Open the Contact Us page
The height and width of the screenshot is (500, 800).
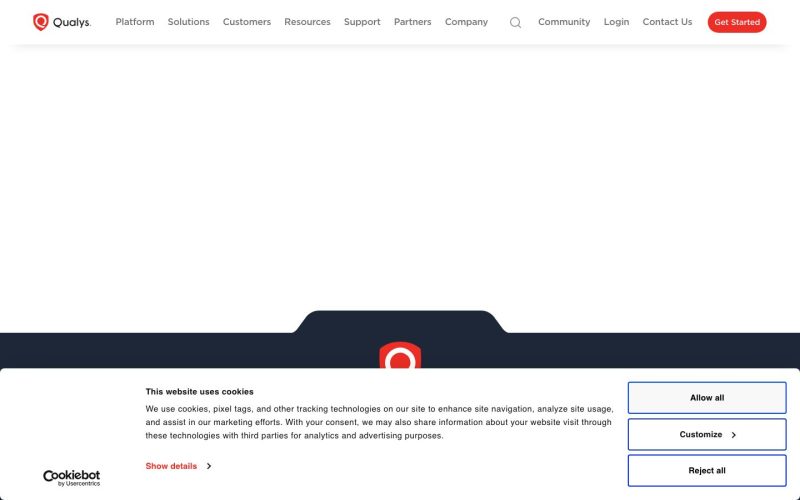pyautogui.click(x=667, y=22)
